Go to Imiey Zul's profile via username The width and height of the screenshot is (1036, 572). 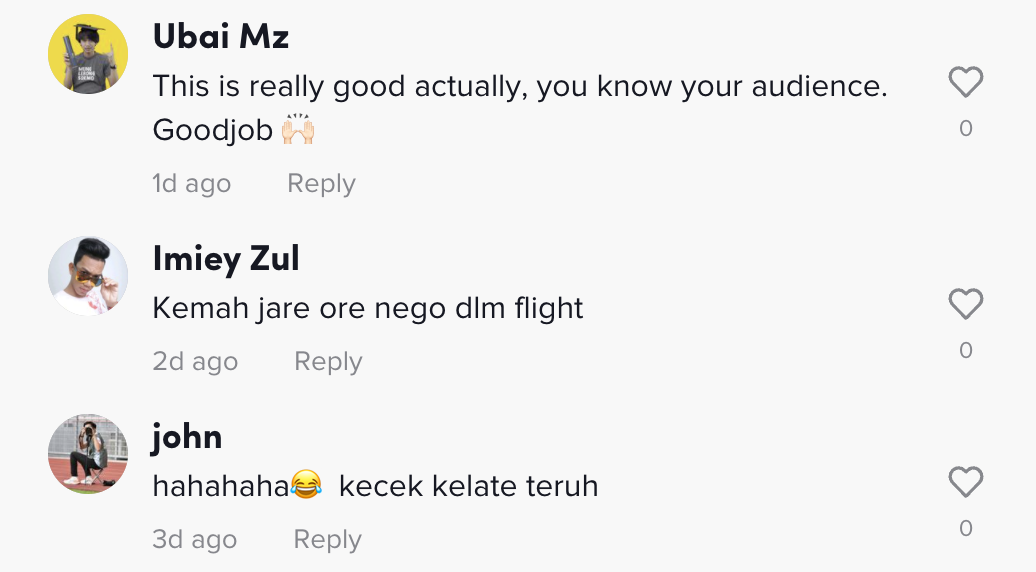[x=226, y=259]
